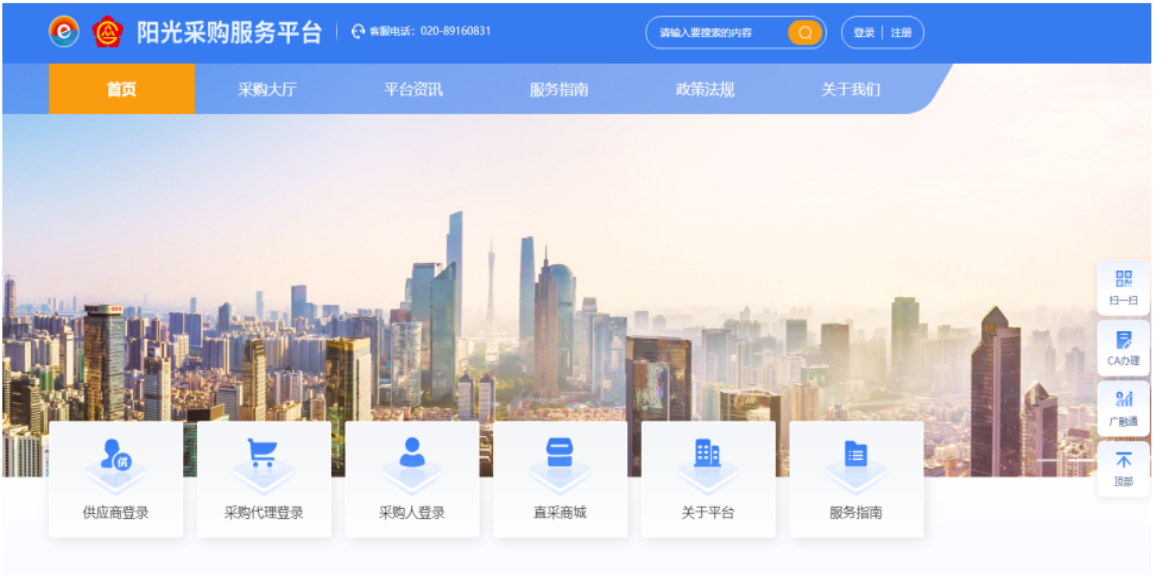The height and width of the screenshot is (576, 1172).
Task: Click the 登录 login link
Action: coord(864,33)
